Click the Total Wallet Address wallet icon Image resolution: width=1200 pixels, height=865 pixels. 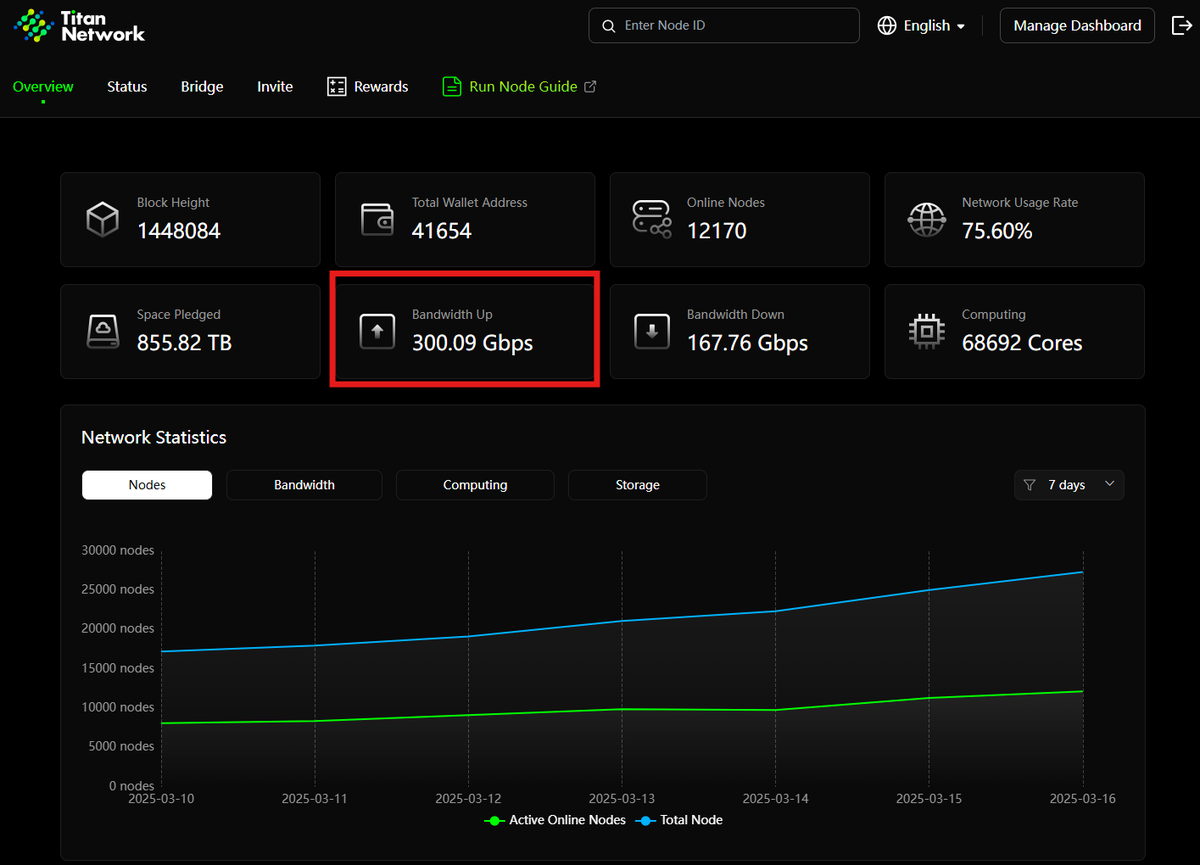pos(377,219)
